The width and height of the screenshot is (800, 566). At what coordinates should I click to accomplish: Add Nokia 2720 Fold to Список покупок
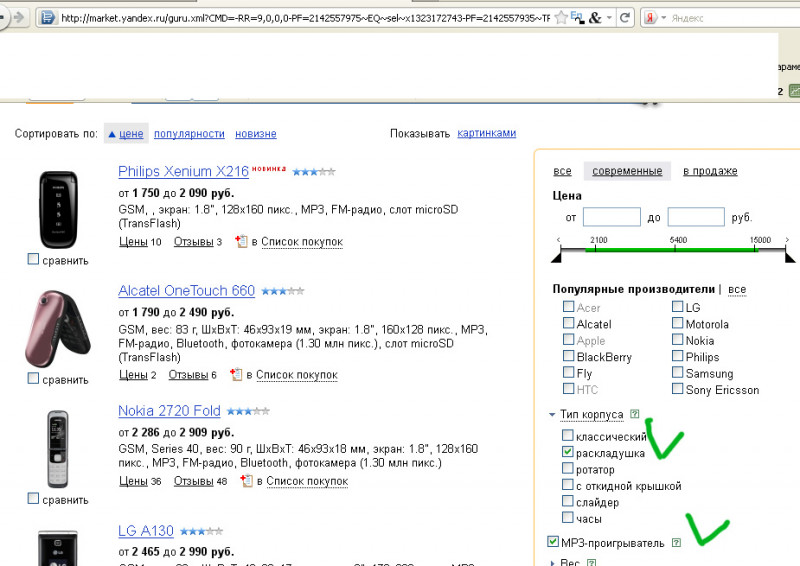pyautogui.click(x=307, y=481)
